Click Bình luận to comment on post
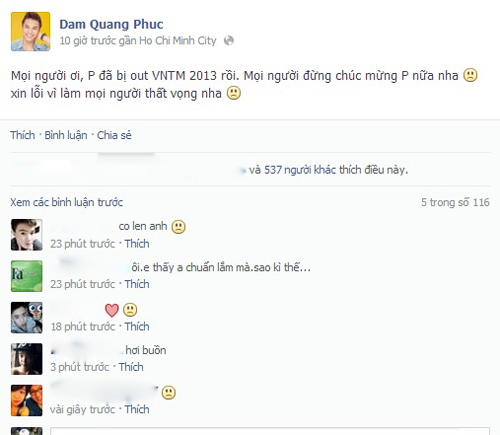This screenshot has height=435, width=500. click(66, 135)
